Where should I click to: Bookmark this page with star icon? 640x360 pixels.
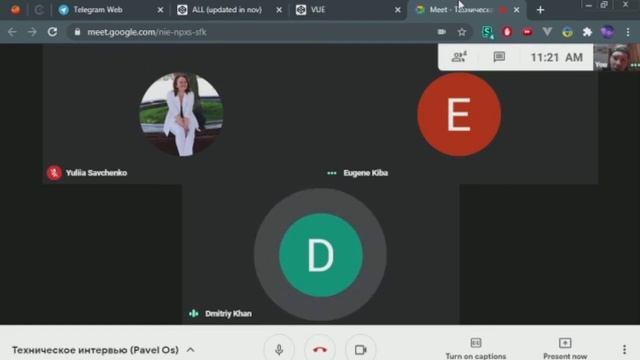[462, 32]
